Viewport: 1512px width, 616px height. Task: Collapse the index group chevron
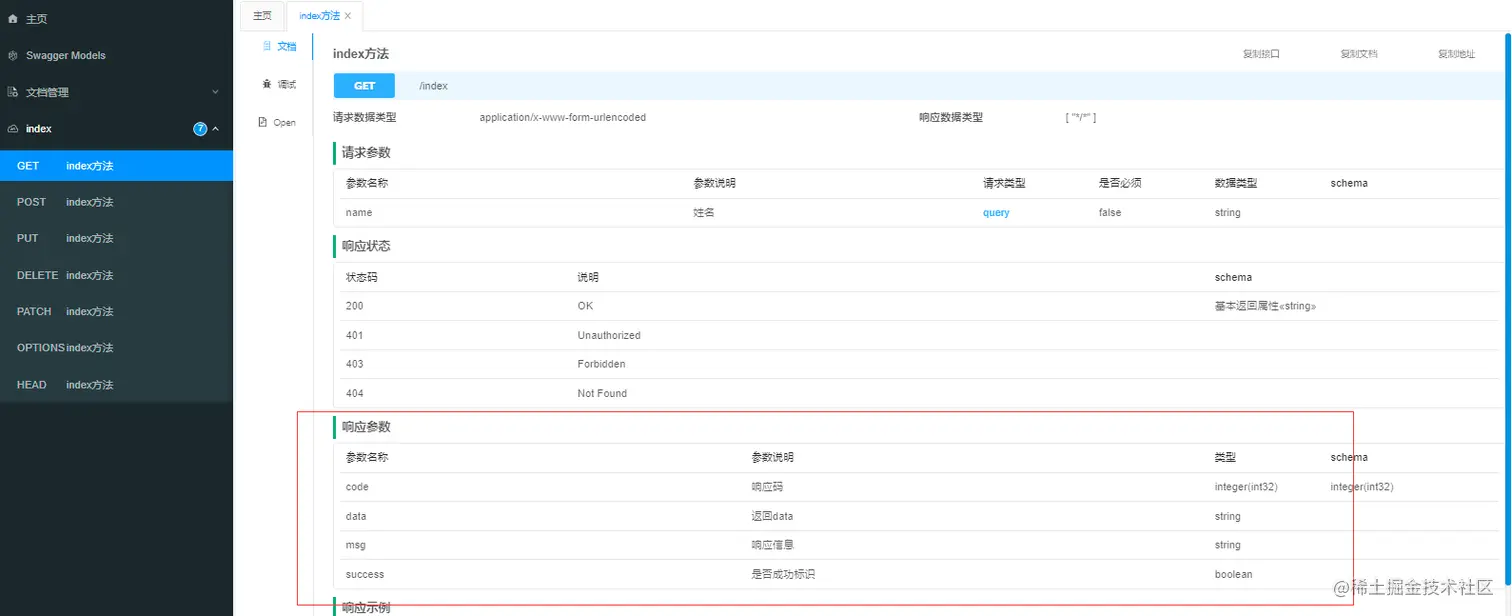(215, 129)
